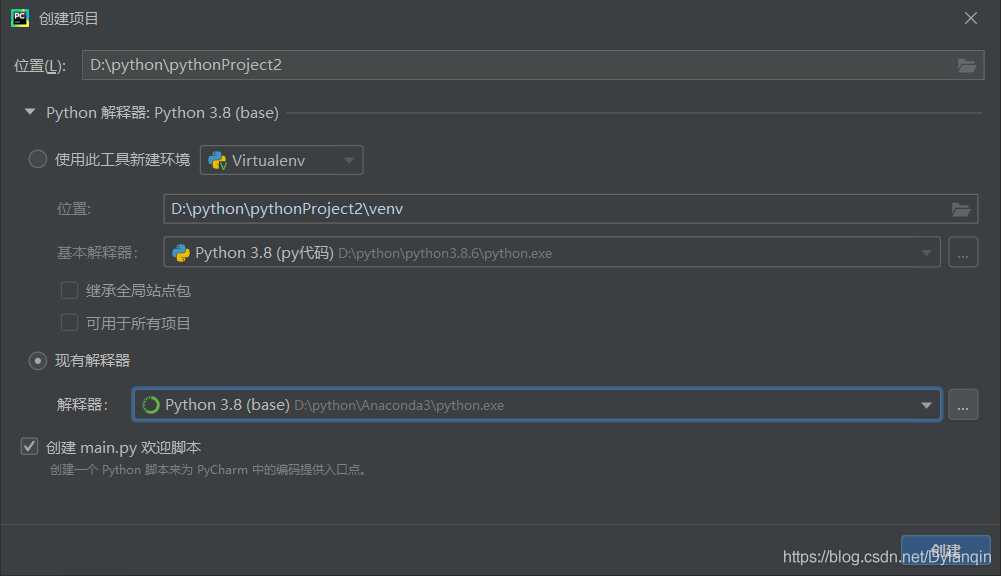Viewport: 1001px width, 576px height.
Task: Click the Anaconda icon in interpreter combo
Action: (151, 405)
